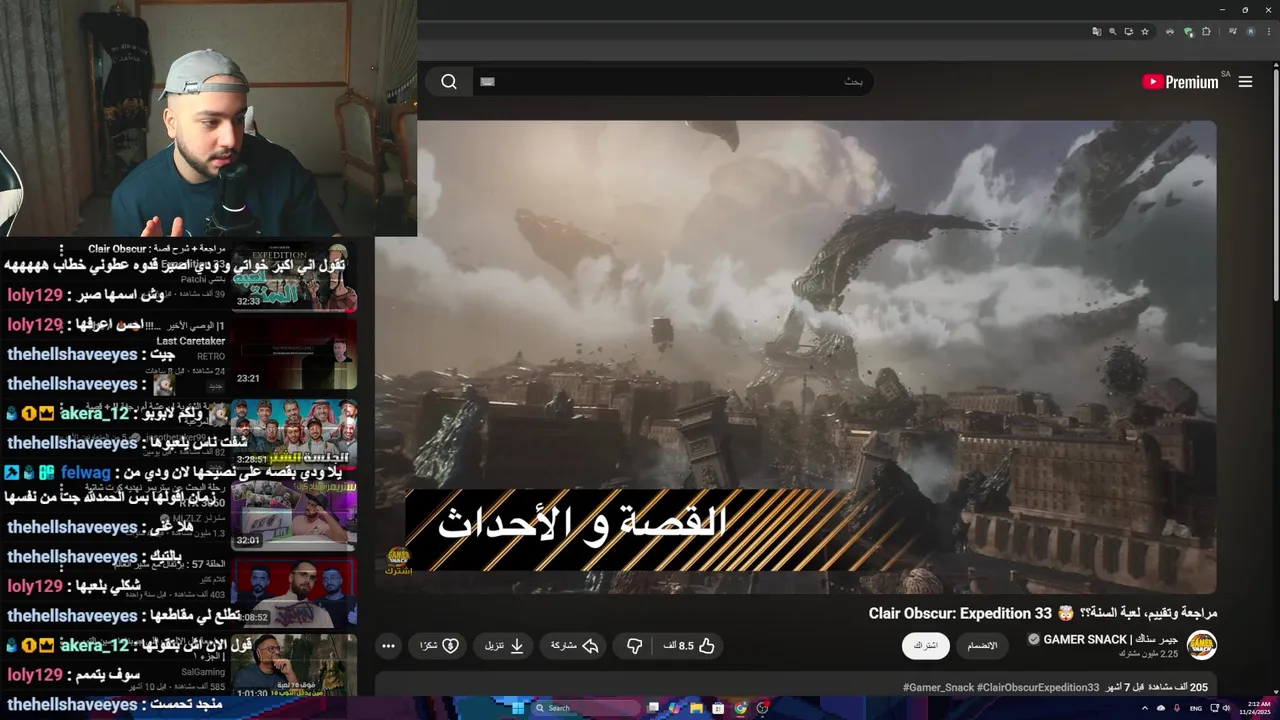Click the browser translate page icon
The image size is (1280, 720).
[x=1097, y=32]
